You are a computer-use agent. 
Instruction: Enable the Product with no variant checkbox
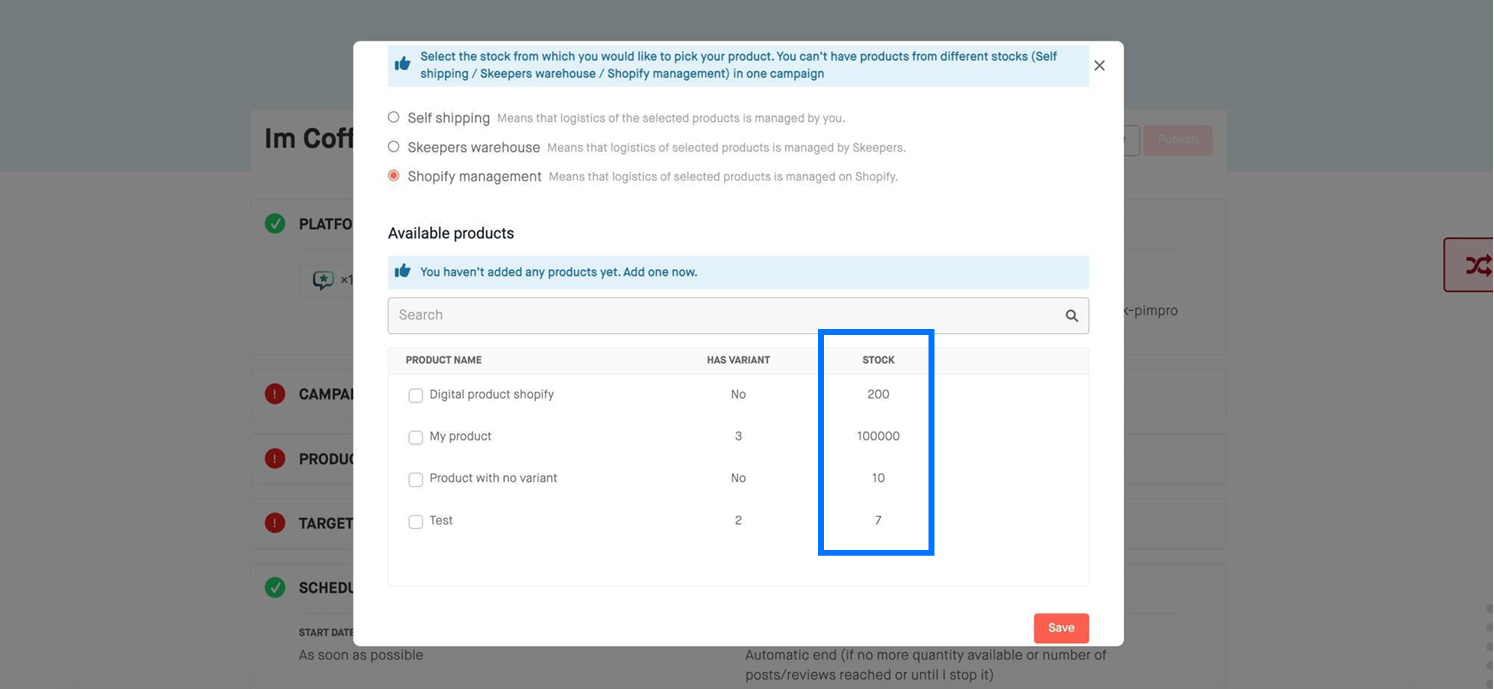pos(415,480)
